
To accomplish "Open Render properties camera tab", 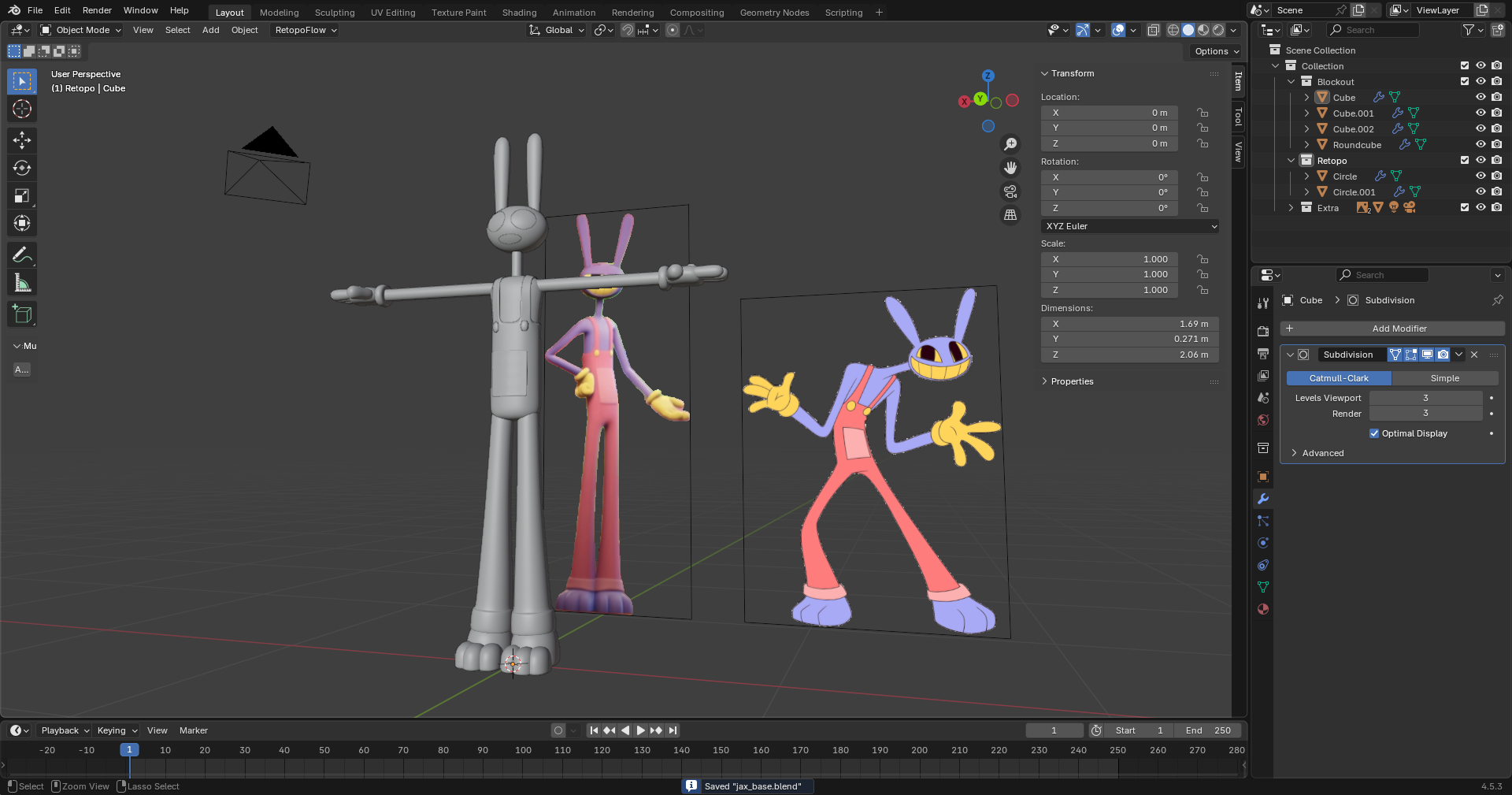I will coord(1263,332).
